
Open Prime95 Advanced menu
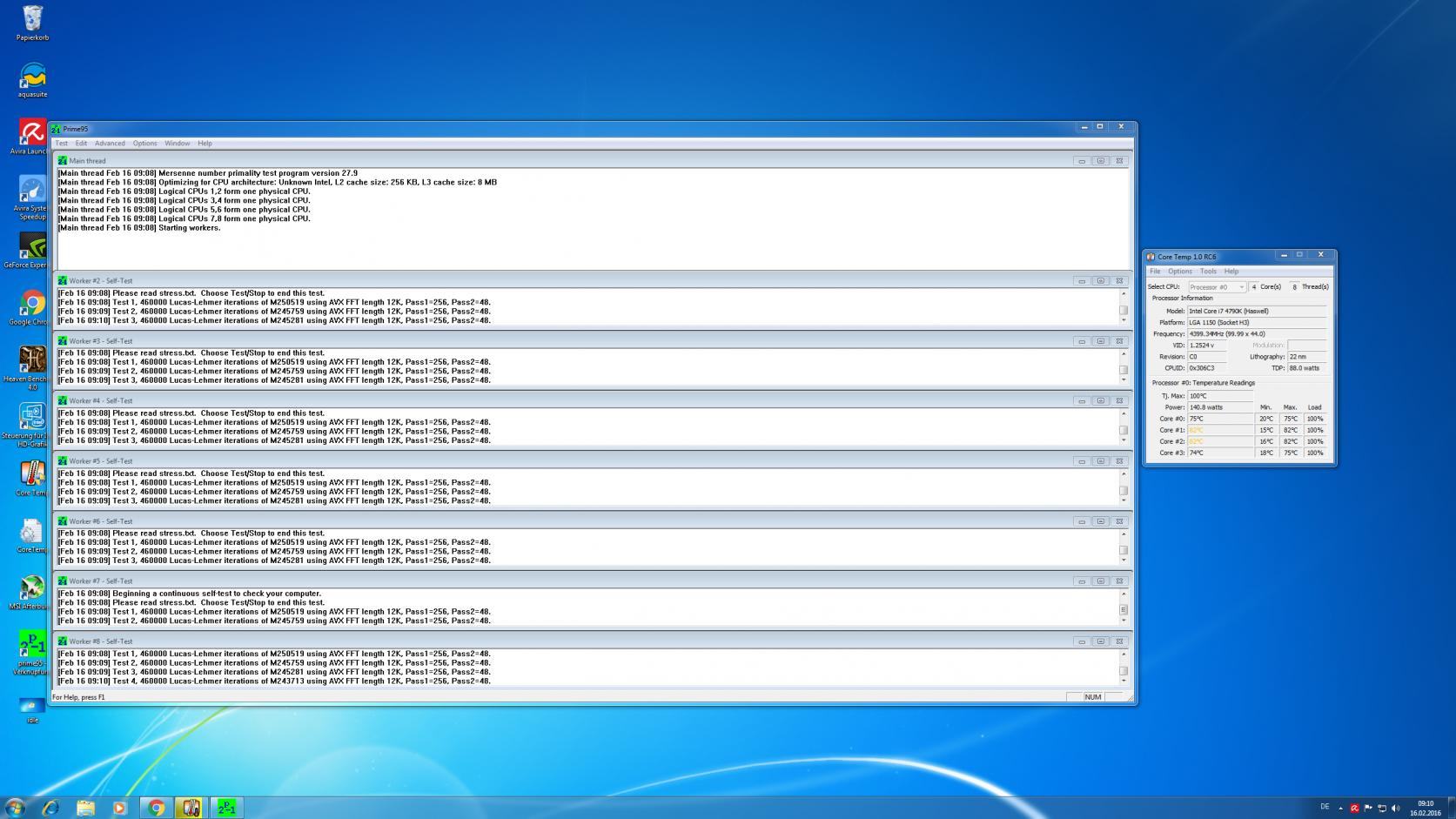(110, 144)
